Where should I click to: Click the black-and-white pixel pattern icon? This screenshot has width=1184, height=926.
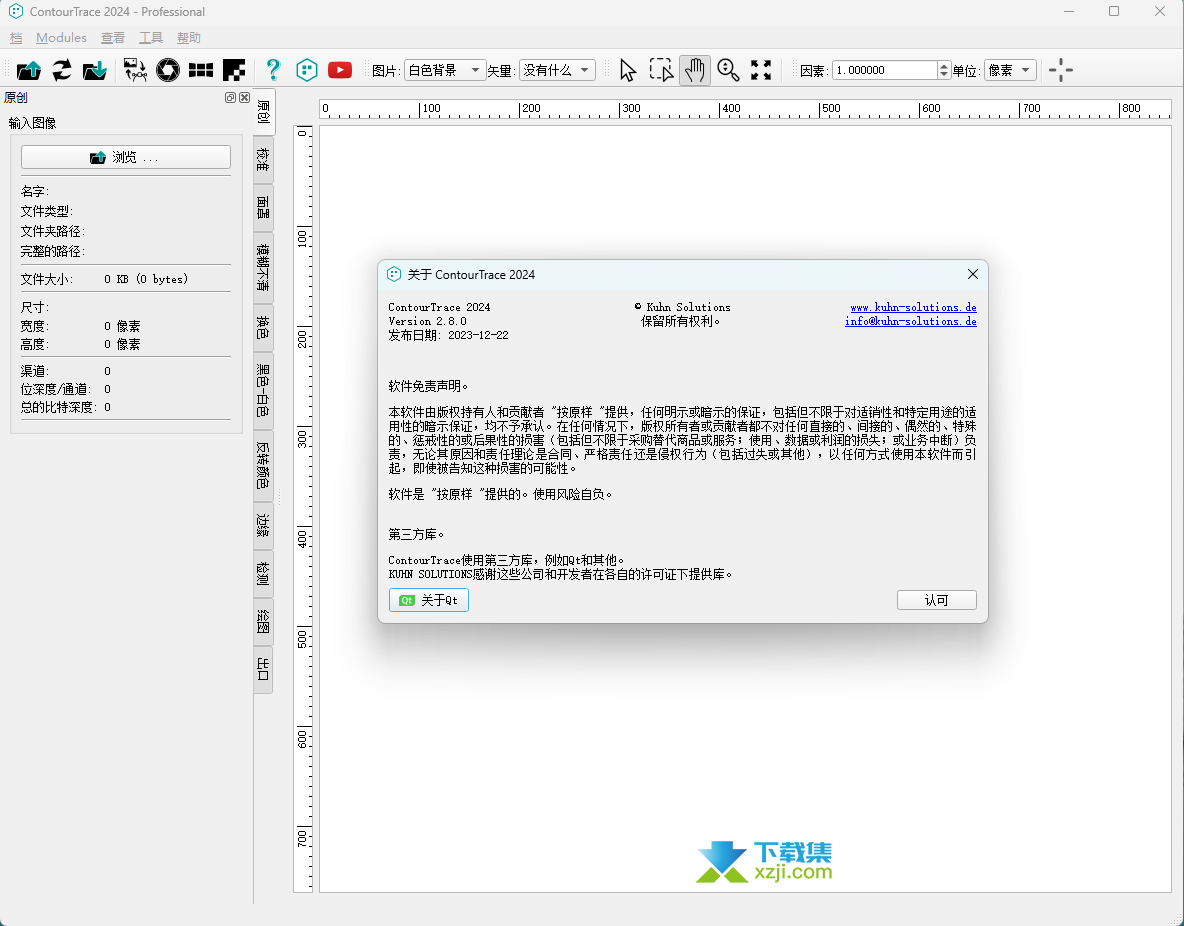pos(234,70)
